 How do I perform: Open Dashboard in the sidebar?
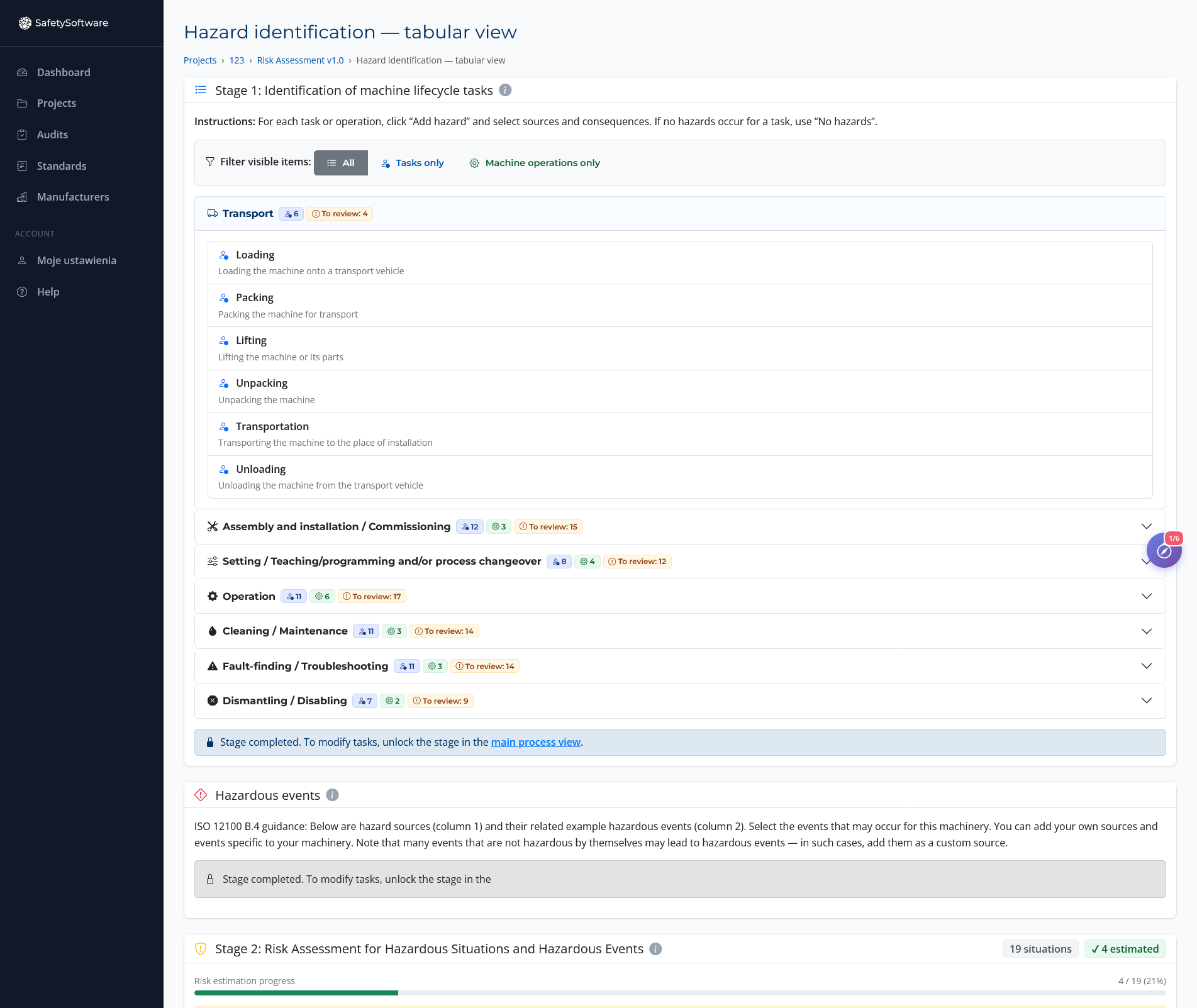coord(64,72)
